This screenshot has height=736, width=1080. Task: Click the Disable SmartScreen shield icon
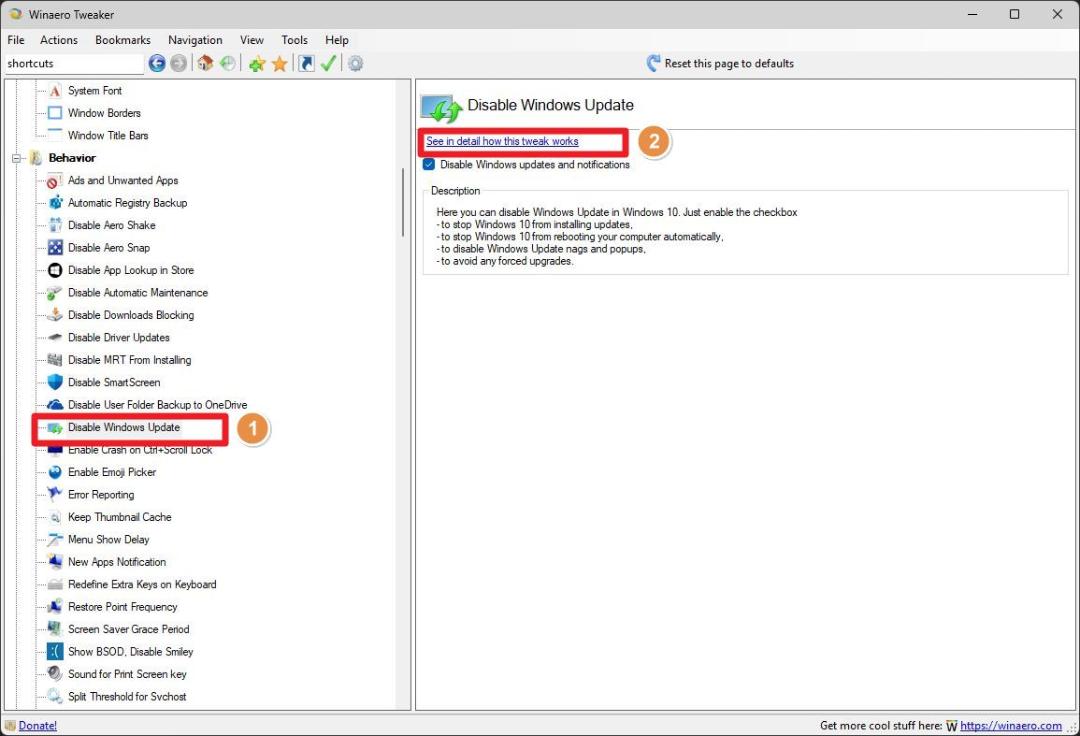pos(55,383)
